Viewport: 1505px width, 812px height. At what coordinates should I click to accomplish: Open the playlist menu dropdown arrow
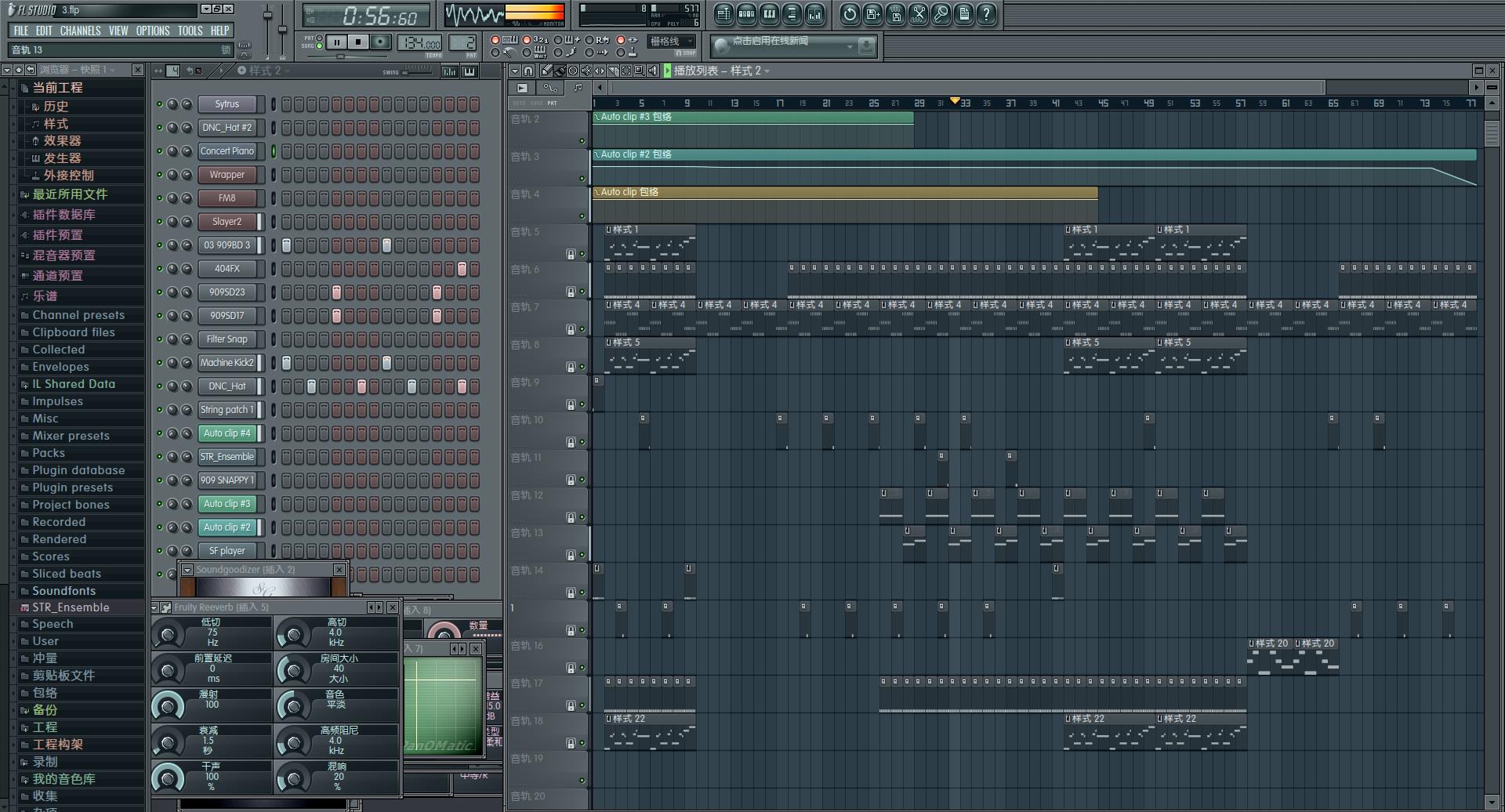click(x=515, y=71)
